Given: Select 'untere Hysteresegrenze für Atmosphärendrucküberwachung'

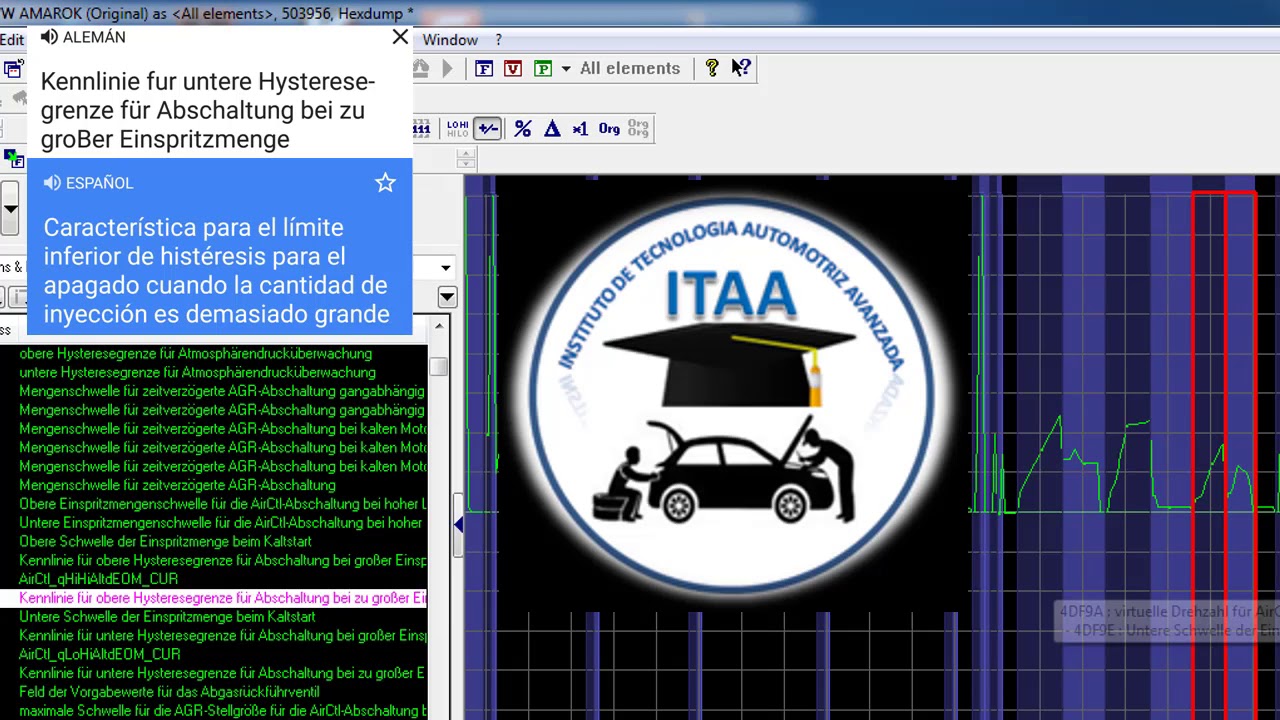Looking at the screenshot, I should point(198,372).
